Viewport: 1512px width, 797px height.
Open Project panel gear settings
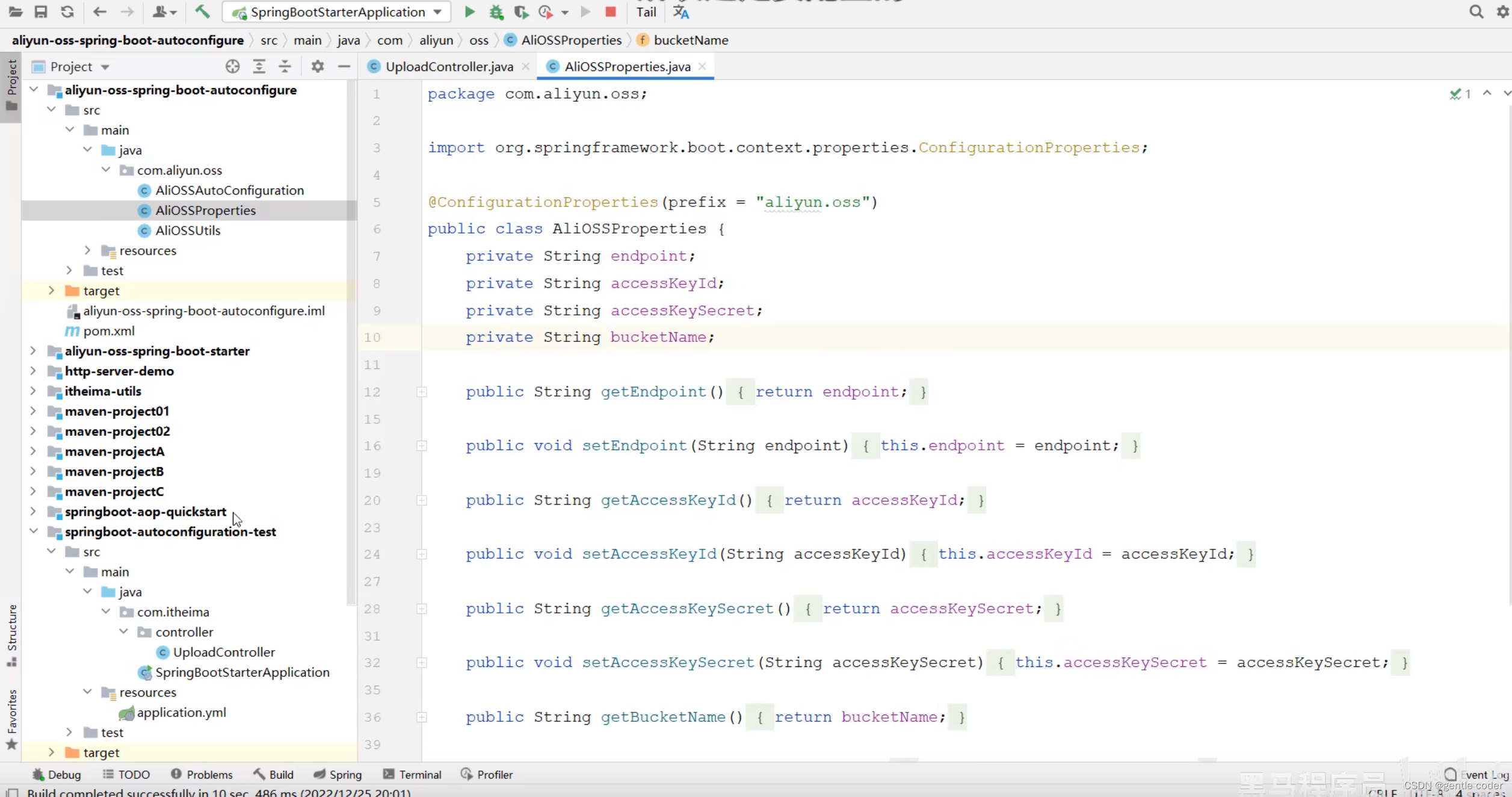click(318, 66)
